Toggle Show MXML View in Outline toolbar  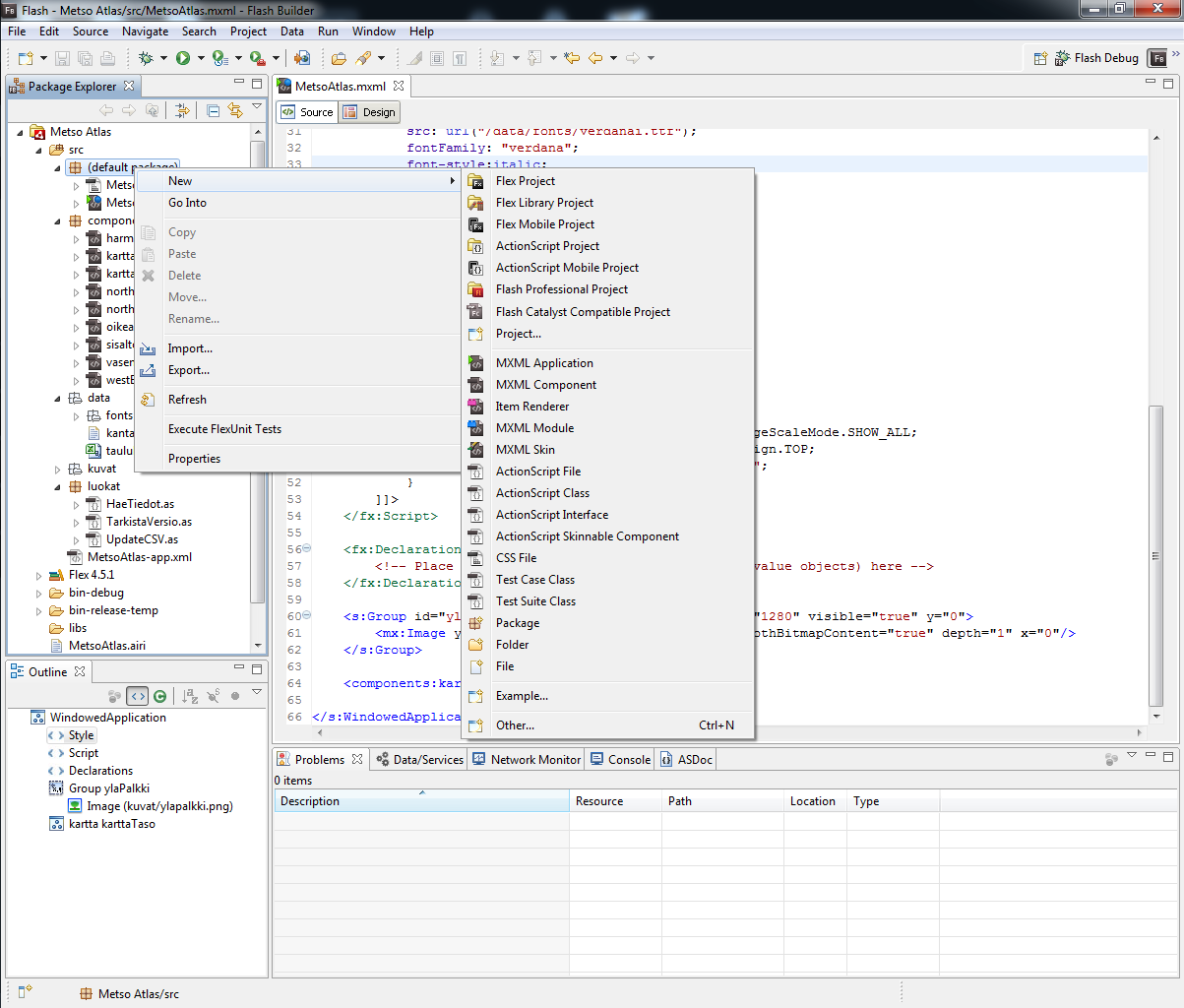click(138, 696)
